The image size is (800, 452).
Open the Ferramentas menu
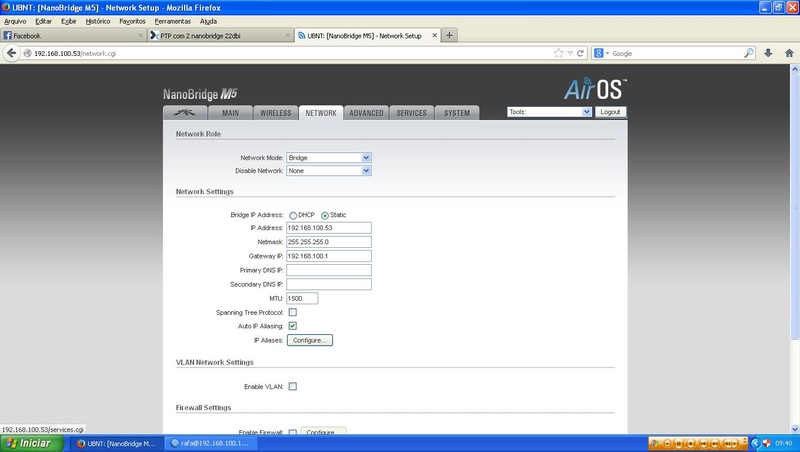[x=172, y=21]
